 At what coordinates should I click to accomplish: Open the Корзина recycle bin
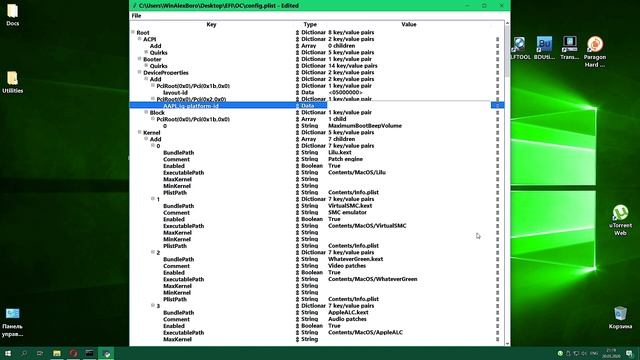[620, 318]
